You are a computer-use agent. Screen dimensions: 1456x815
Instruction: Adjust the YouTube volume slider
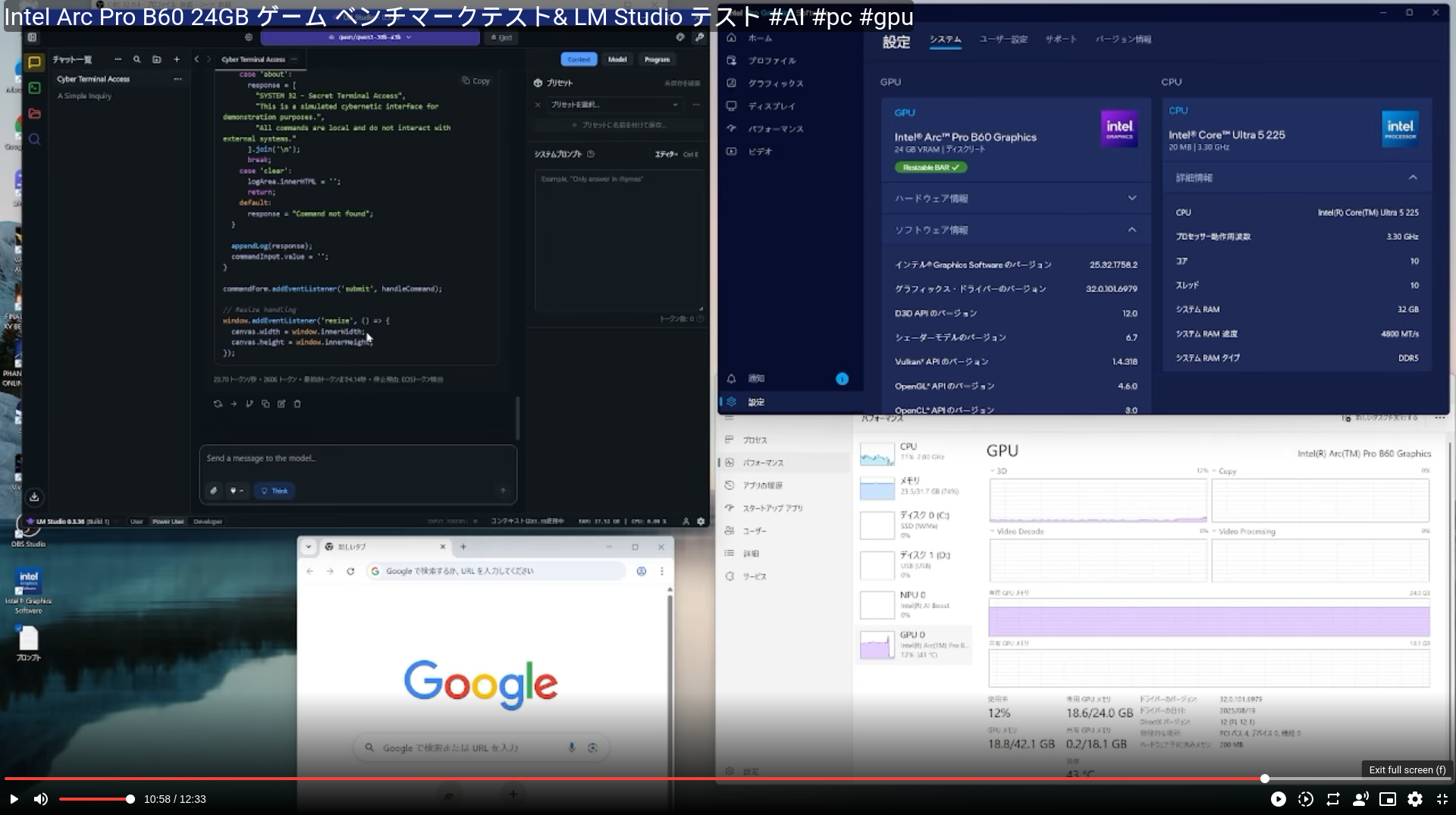coord(95,799)
